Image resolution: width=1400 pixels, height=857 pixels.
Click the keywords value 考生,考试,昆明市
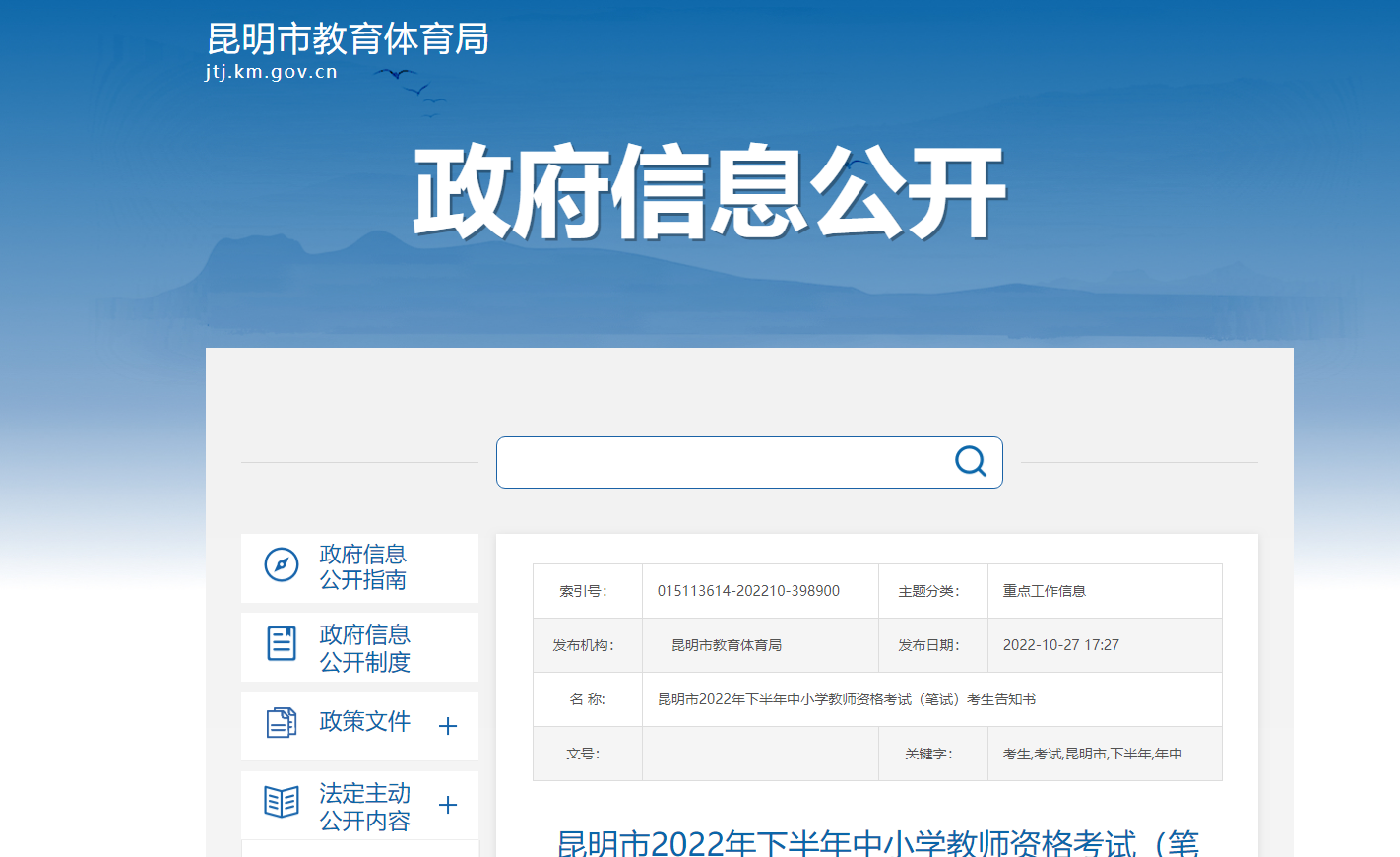point(1092,754)
